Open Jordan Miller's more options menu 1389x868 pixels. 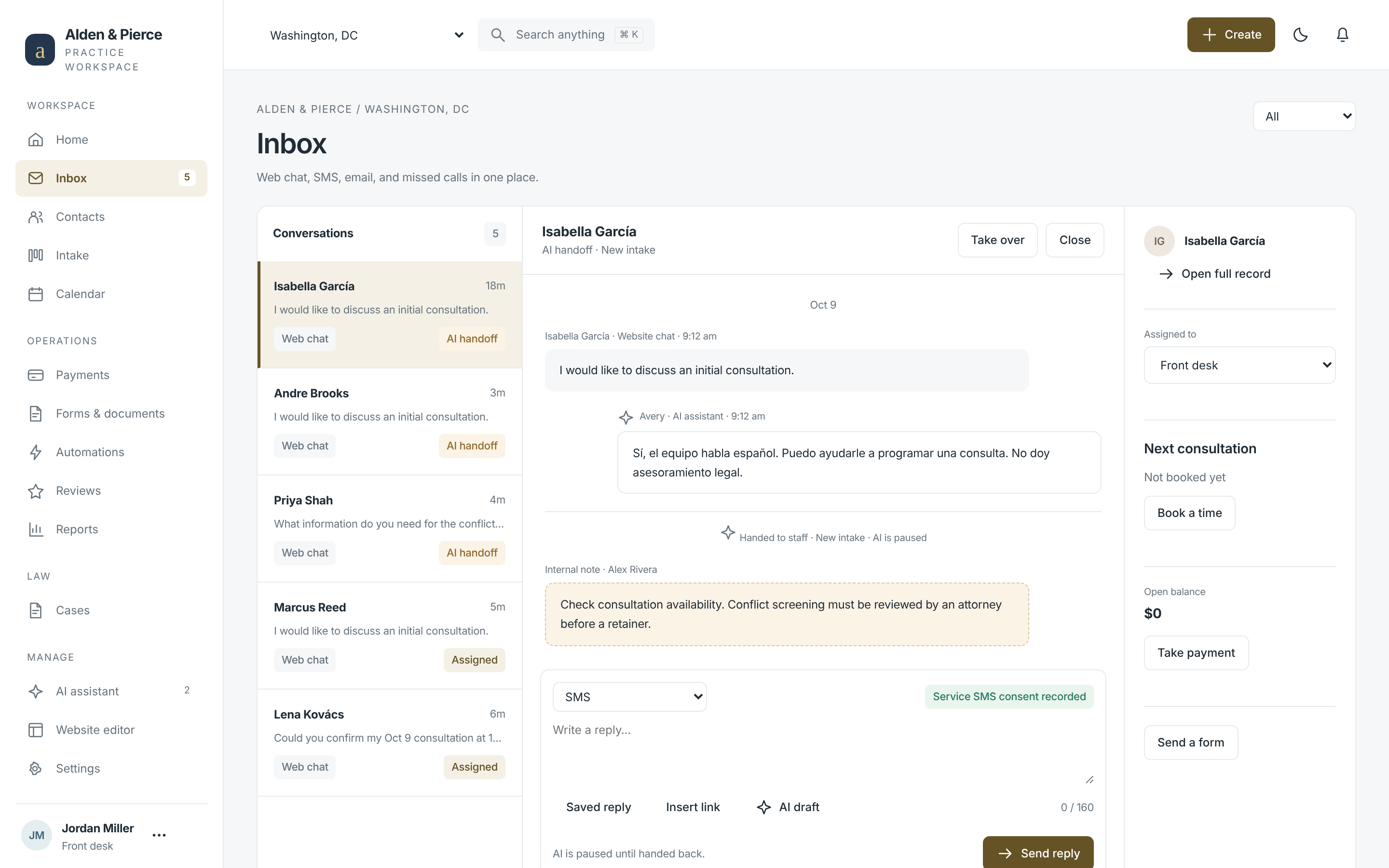point(159,835)
